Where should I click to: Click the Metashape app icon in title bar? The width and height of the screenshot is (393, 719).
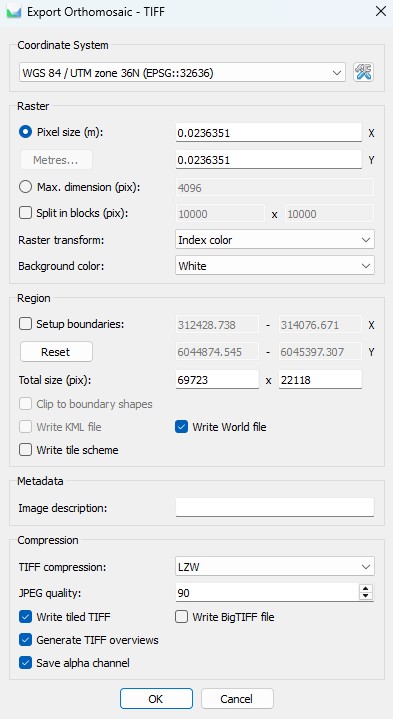coord(14,11)
